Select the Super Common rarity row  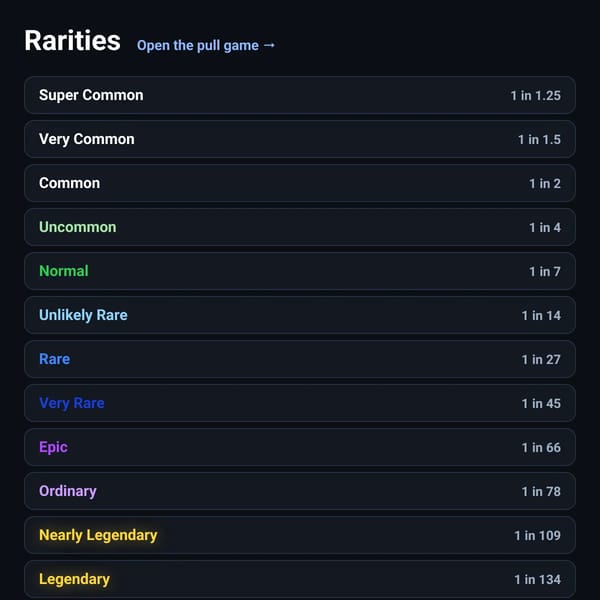coord(300,95)
